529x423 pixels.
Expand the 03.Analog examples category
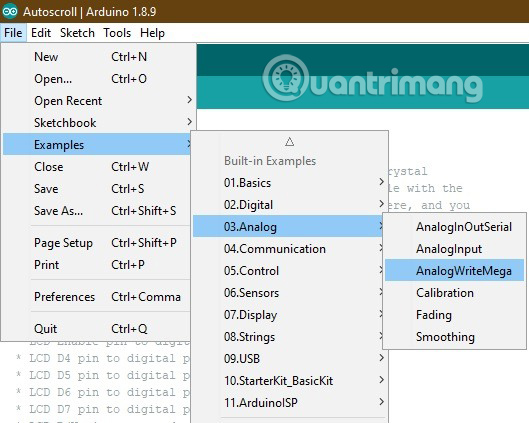pyautogui.click(x=288, y=227)
